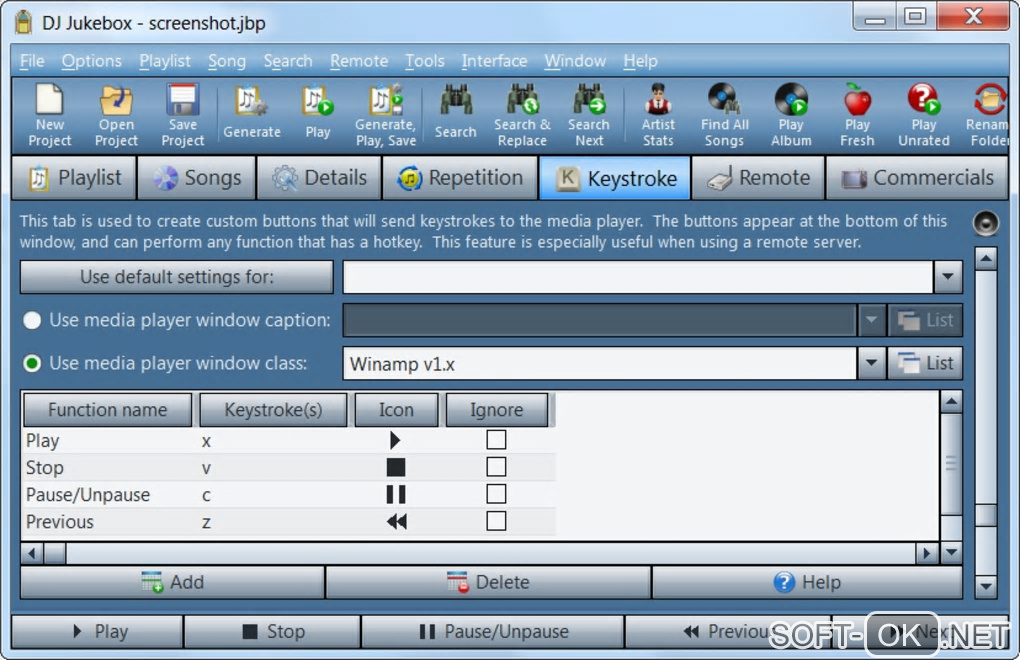Viewport: 1020px width, 660px height.
Task: Switch to the Commercials tab
Action: [x=917, y=178]
